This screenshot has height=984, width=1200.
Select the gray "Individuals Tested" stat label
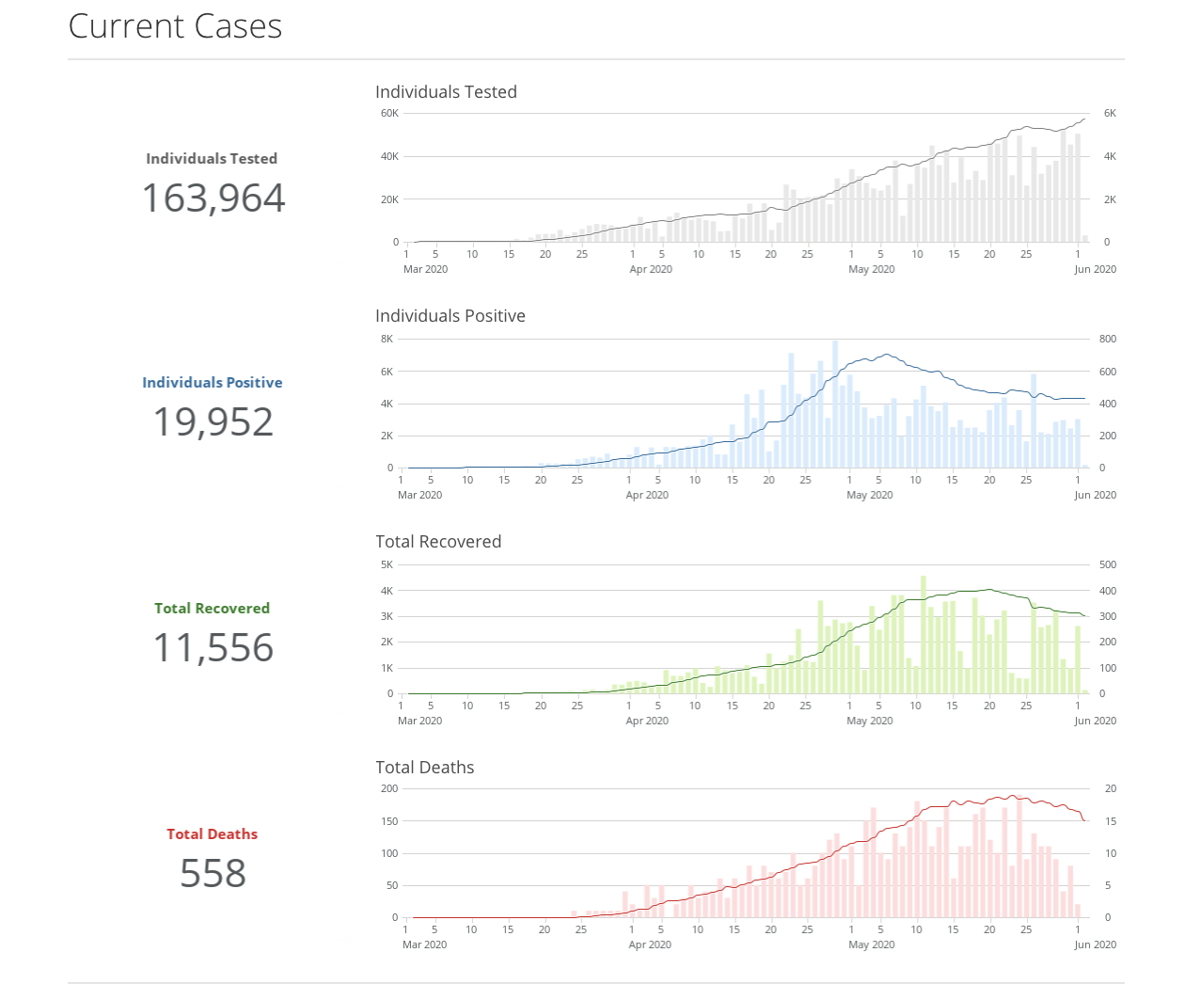coord(212,158)
